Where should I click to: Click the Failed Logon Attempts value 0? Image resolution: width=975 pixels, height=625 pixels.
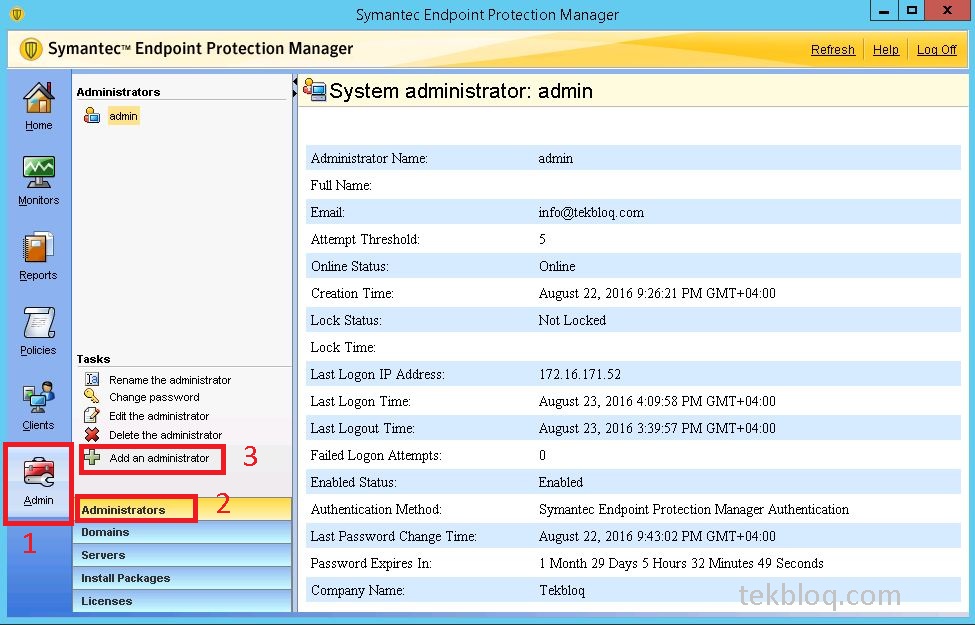click(x=542, y=455)
